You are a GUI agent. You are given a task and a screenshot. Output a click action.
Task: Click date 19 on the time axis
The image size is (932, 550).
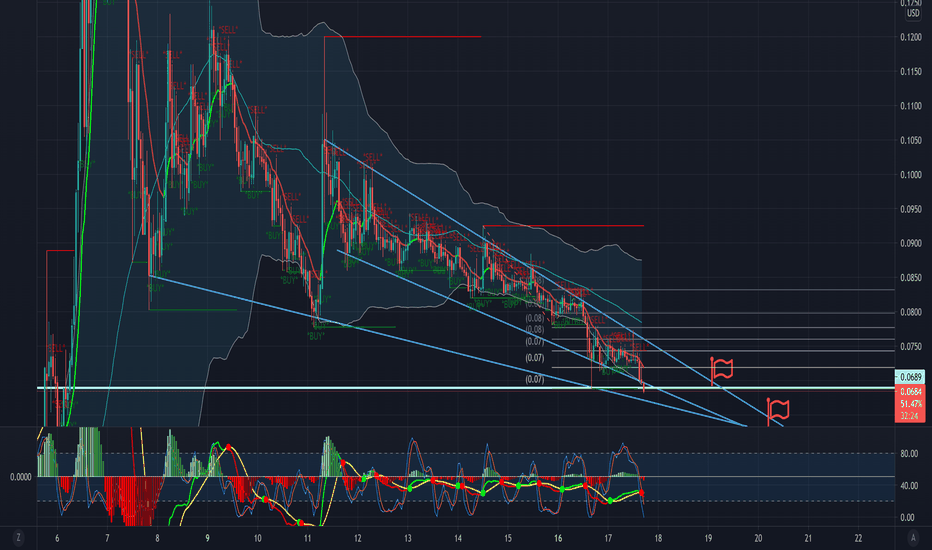[708, 538]
